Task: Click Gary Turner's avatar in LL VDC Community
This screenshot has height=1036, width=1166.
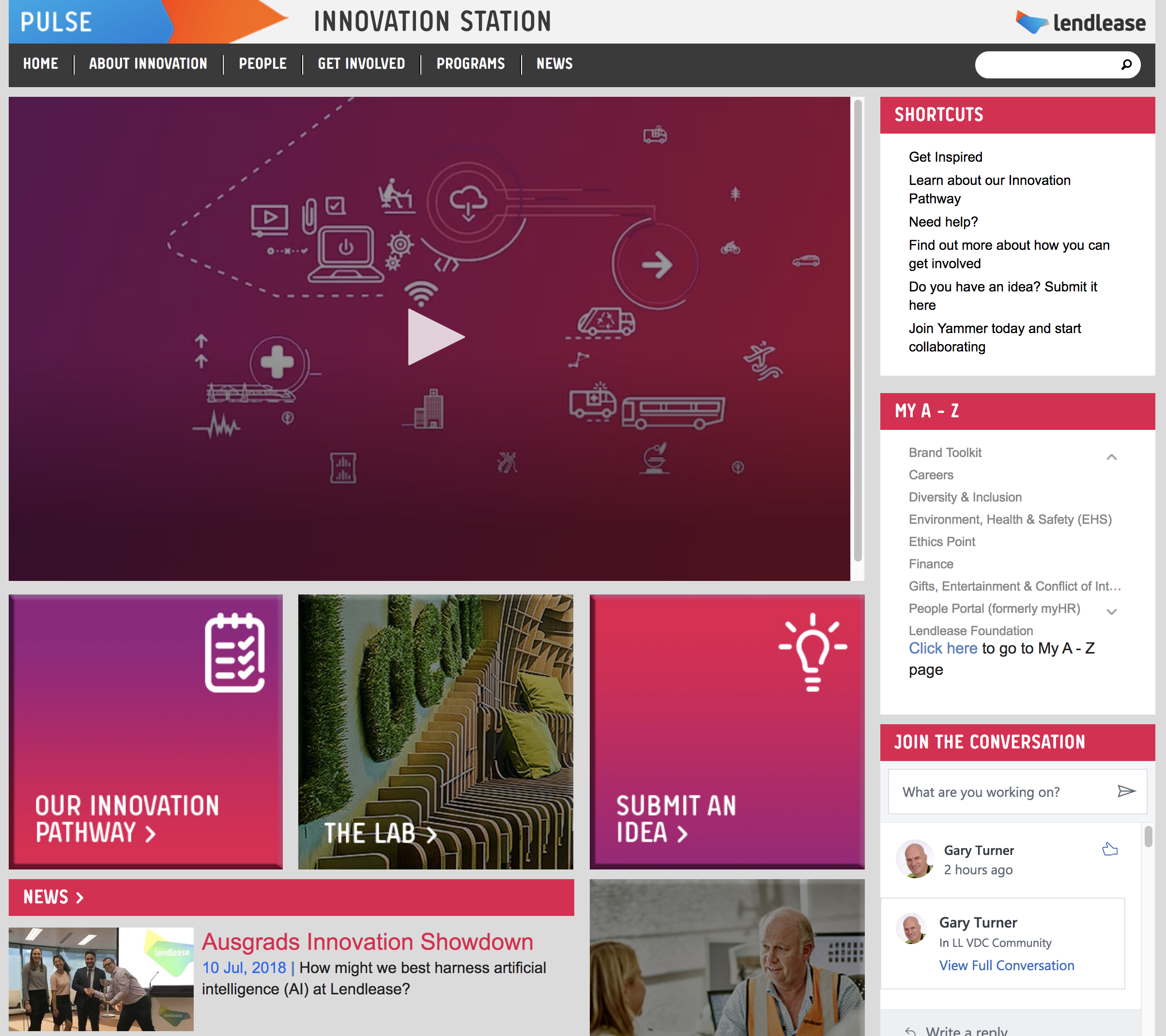Action: click(911, 928)
